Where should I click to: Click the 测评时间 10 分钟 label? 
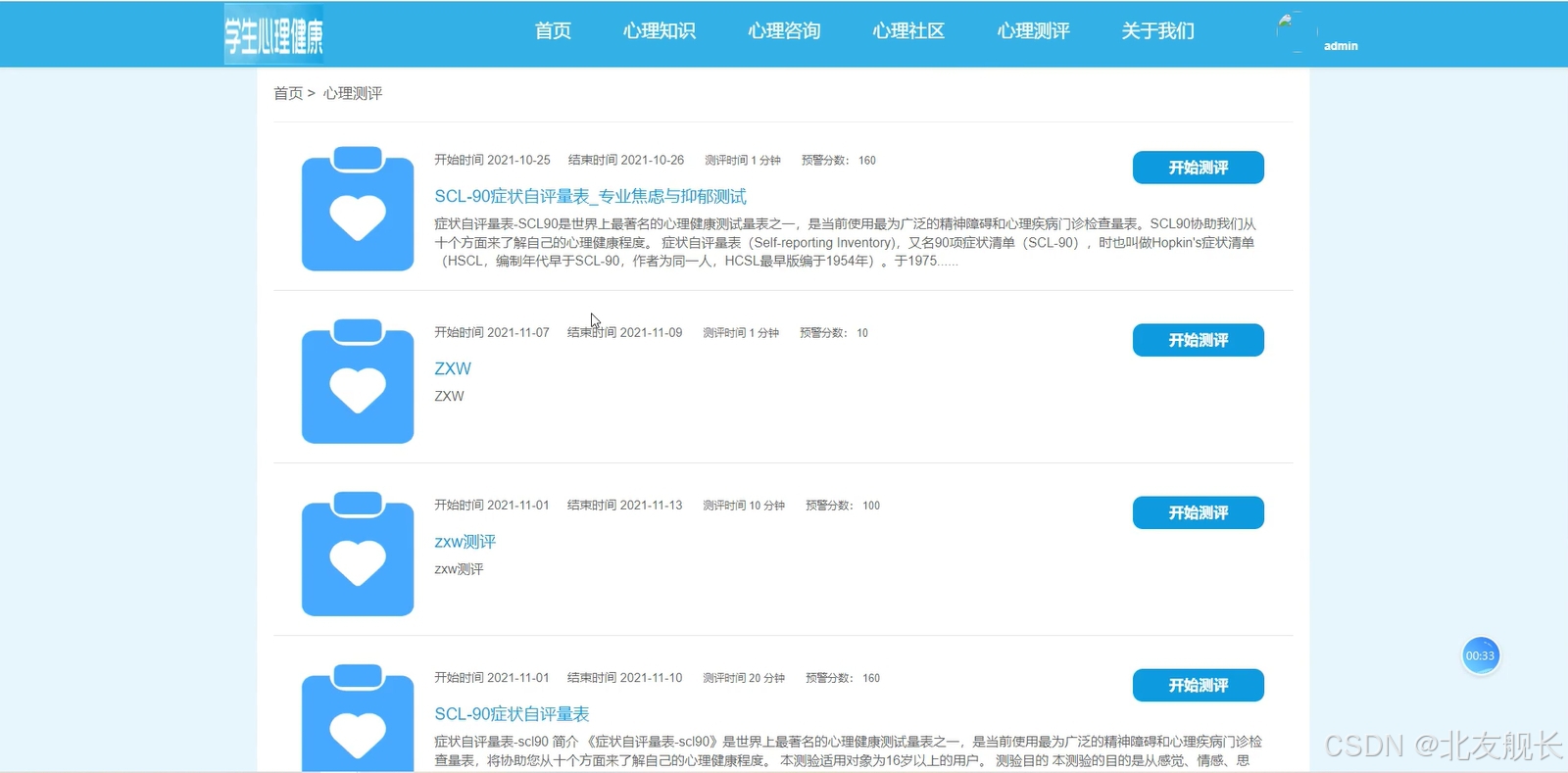[744, 506]
